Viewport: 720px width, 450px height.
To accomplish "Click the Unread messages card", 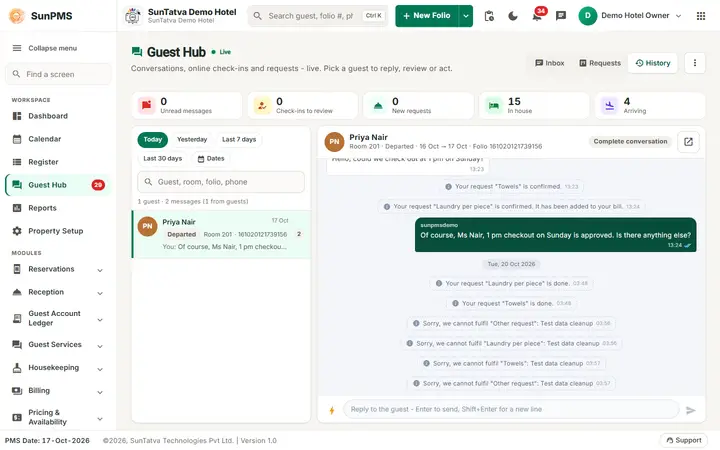I will point(187,106).
